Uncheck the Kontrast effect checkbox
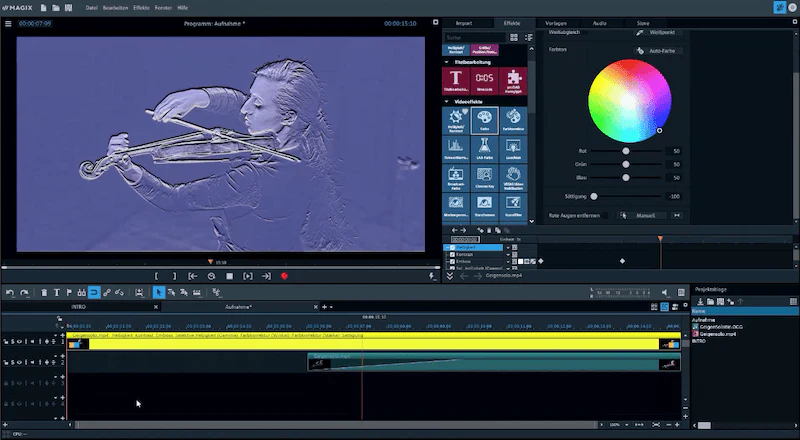The image size is (800, 440). (x=453, y=254)
